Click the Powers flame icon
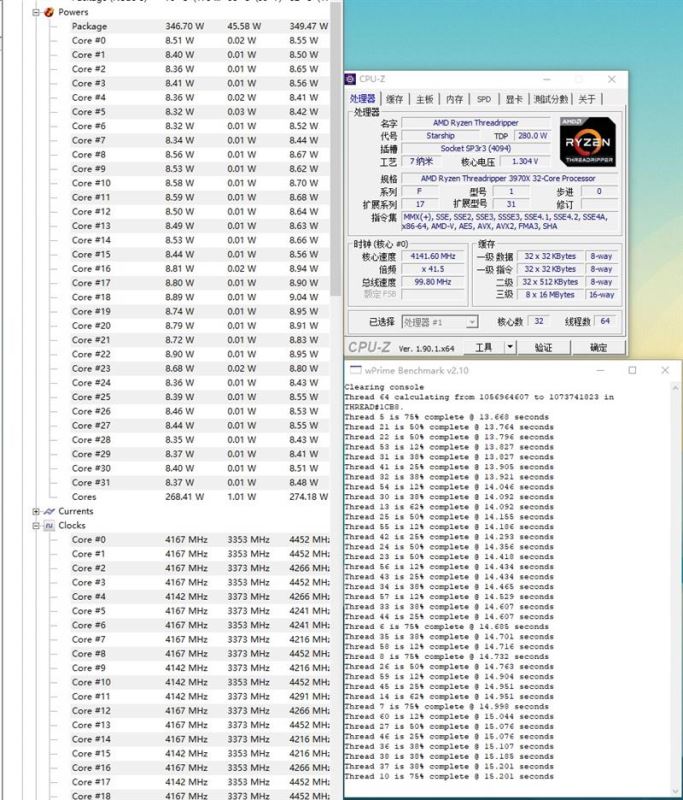Viewport: 683px width, 800px height. tap(49, 12)
